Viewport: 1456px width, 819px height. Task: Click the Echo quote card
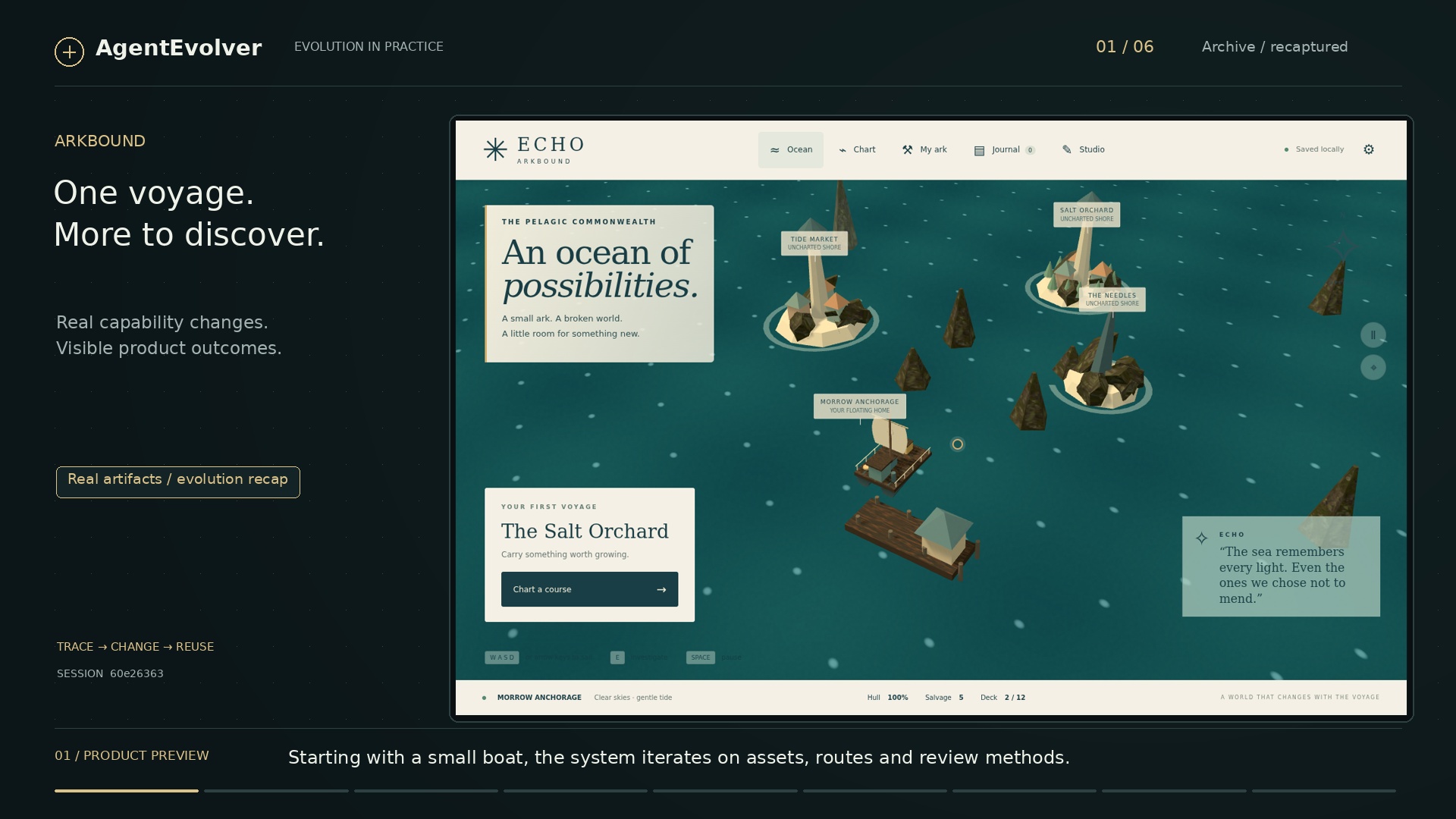(x=1281, y=566)
